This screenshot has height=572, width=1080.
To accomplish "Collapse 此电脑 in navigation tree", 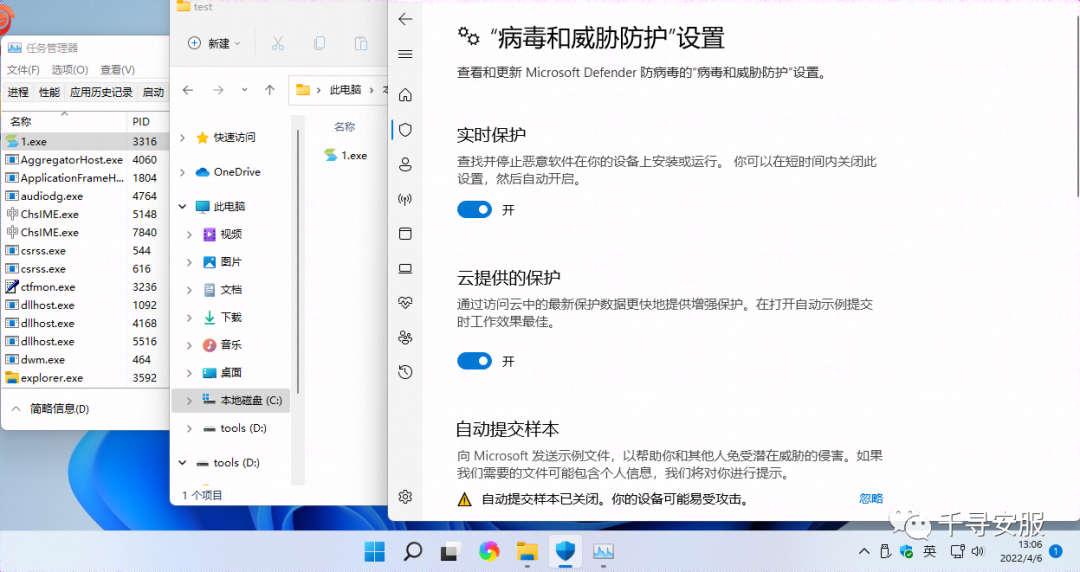I will click(x=183, y=206).
